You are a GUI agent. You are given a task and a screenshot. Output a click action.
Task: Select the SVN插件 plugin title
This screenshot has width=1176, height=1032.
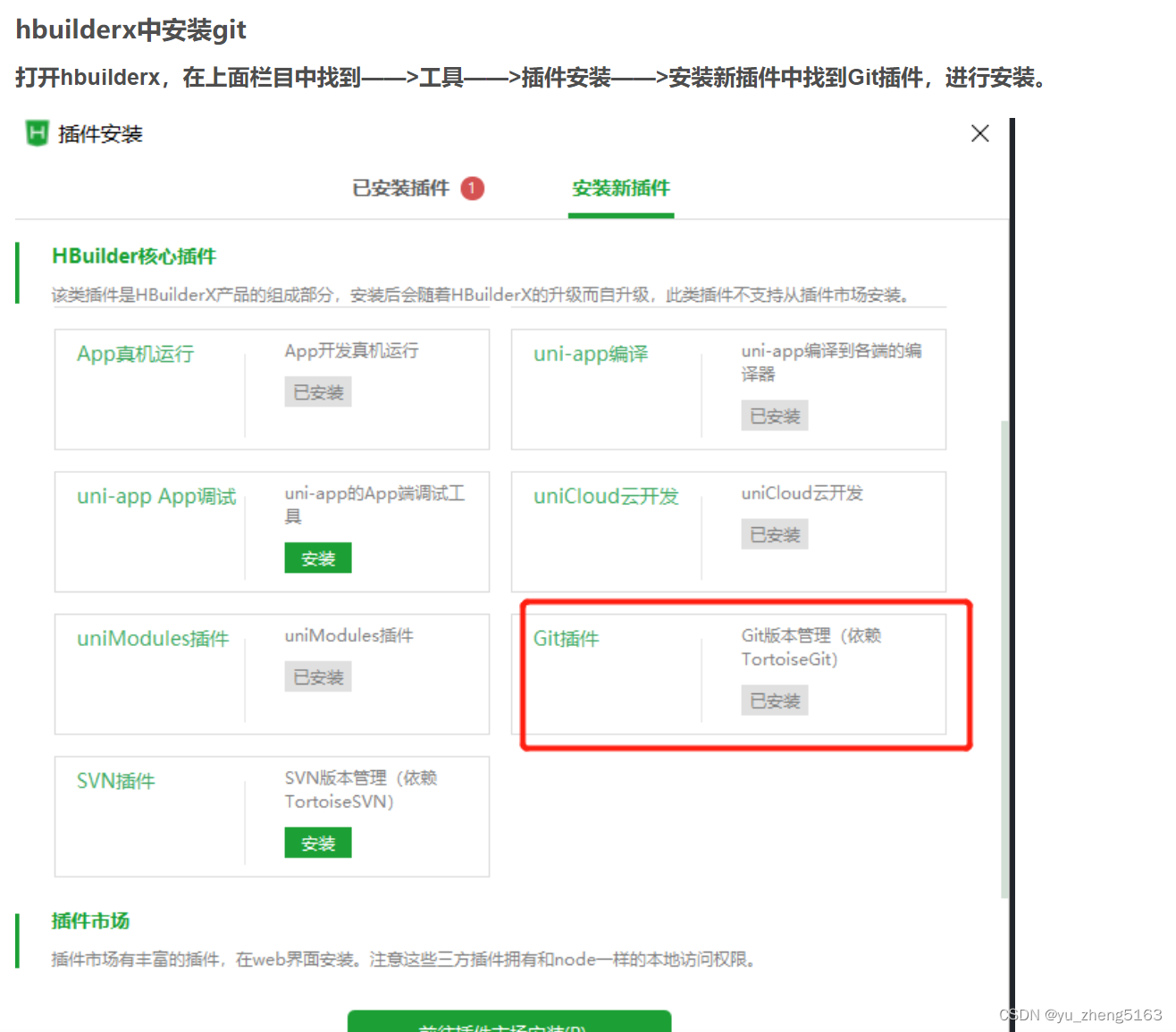(x=116, y=780)
